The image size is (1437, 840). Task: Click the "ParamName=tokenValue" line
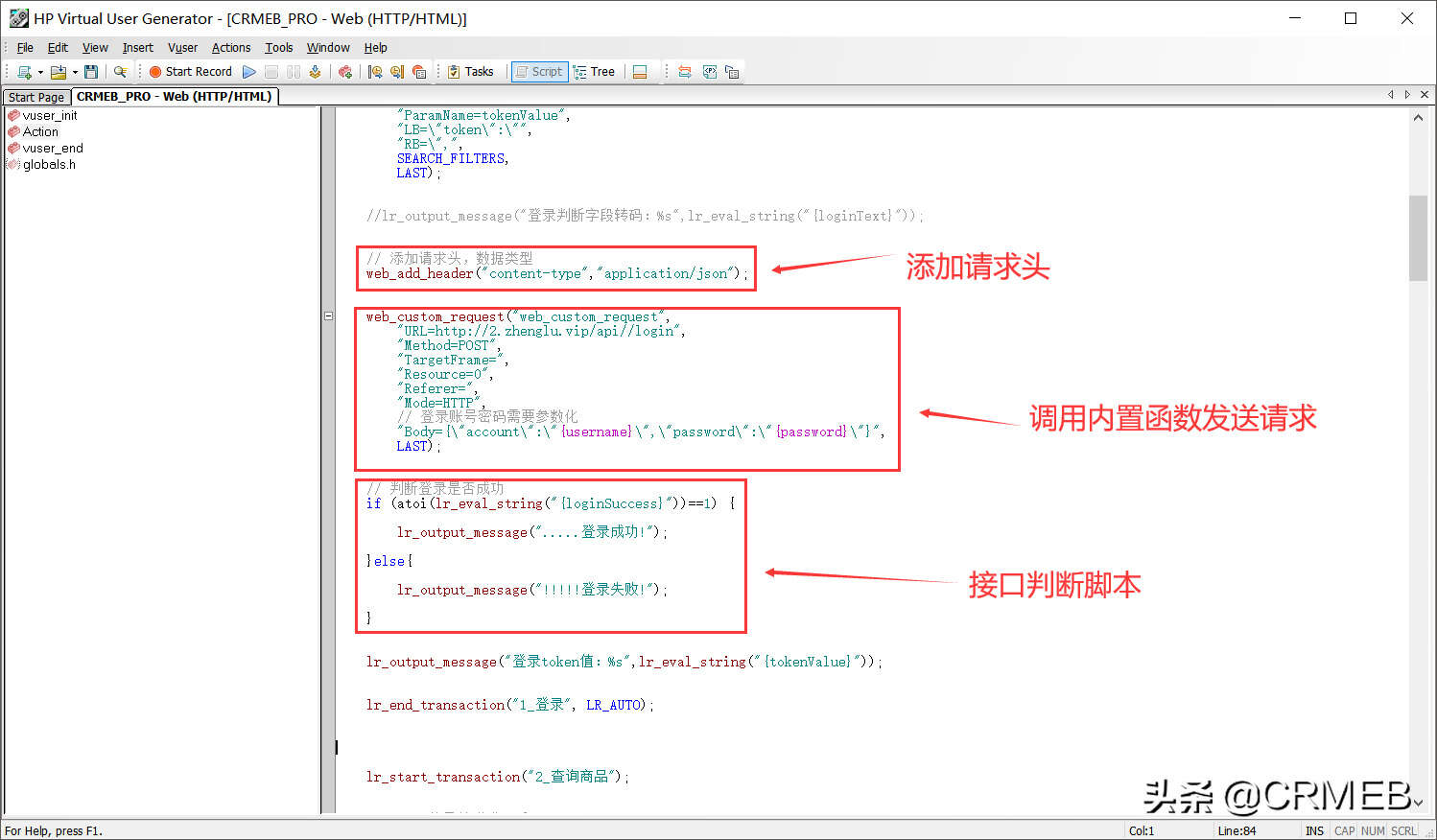click(x=483, y=115)
